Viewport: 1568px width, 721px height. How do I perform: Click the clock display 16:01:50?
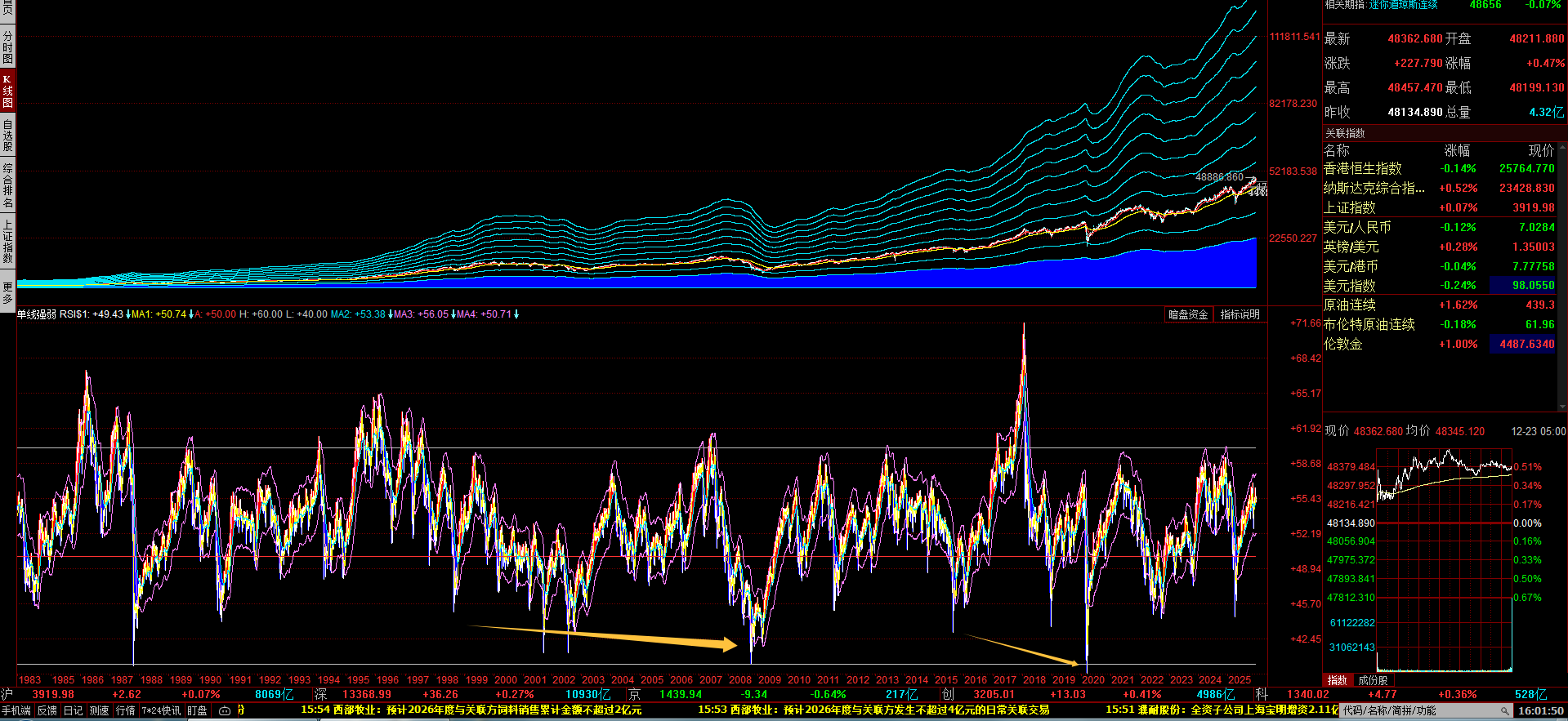click(x=1540, y=711)
